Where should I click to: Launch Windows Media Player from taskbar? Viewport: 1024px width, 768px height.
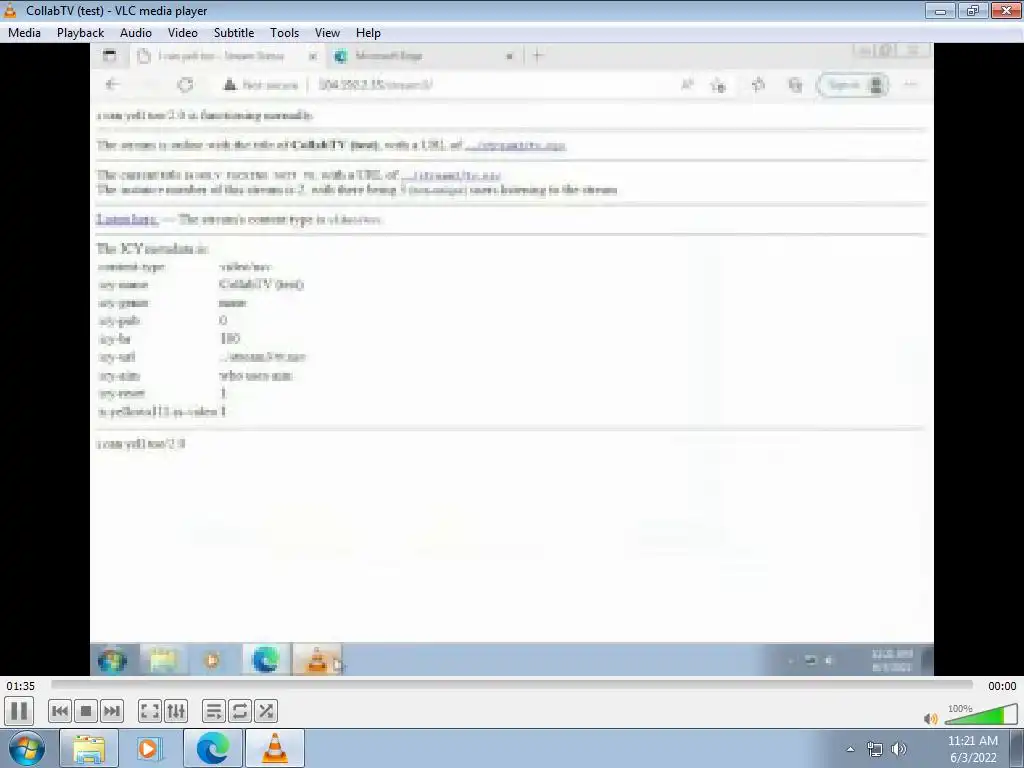148,748
